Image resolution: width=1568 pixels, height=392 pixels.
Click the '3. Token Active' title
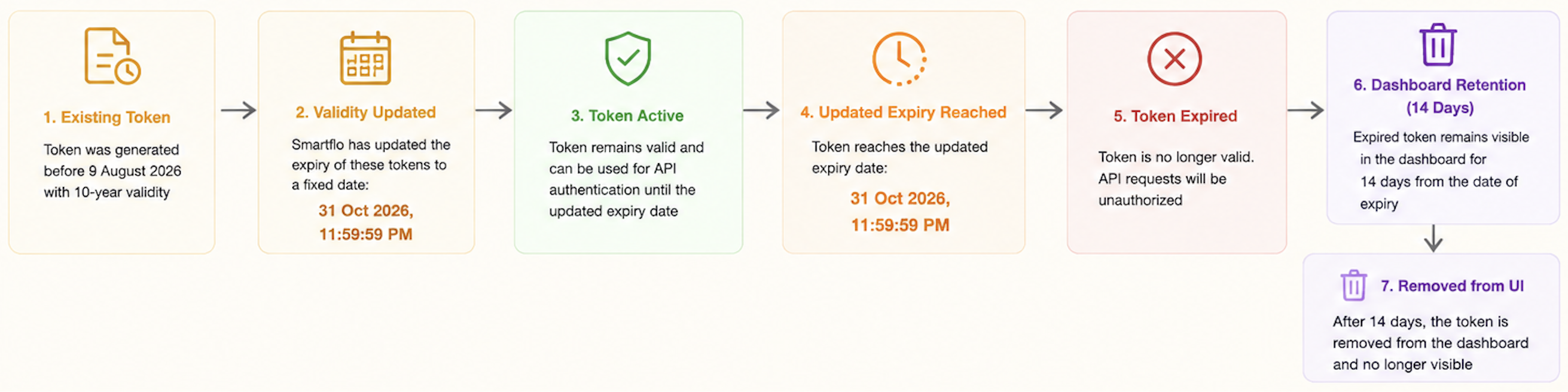click(627, 116)
